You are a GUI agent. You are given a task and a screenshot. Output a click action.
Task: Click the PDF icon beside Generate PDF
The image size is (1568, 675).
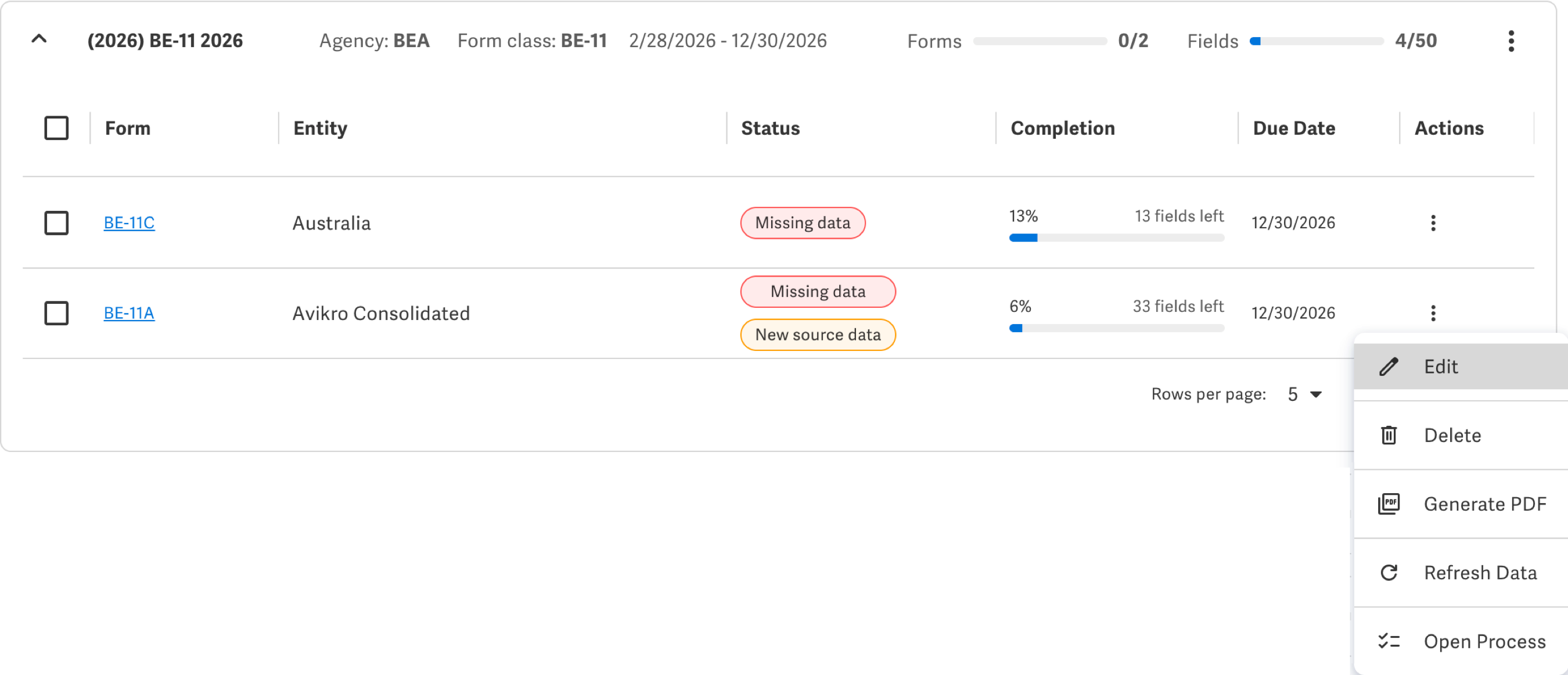point(1389,504)
